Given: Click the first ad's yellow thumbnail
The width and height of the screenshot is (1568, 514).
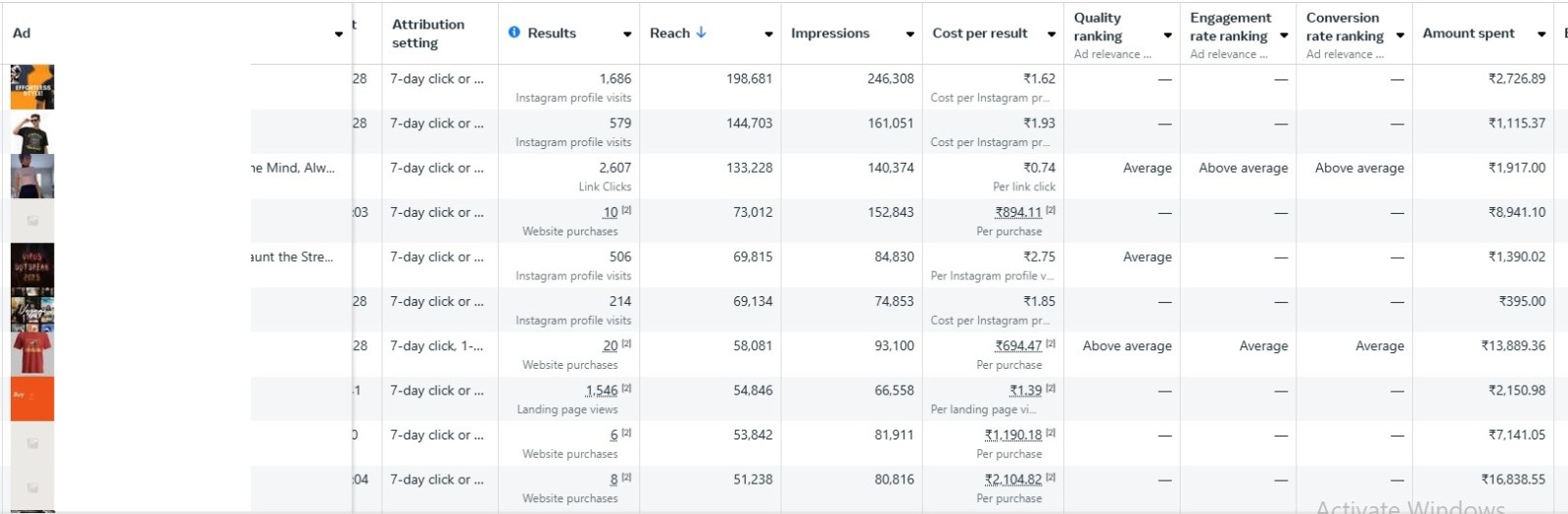Looking at the screenshot, I should pos(32,87).
